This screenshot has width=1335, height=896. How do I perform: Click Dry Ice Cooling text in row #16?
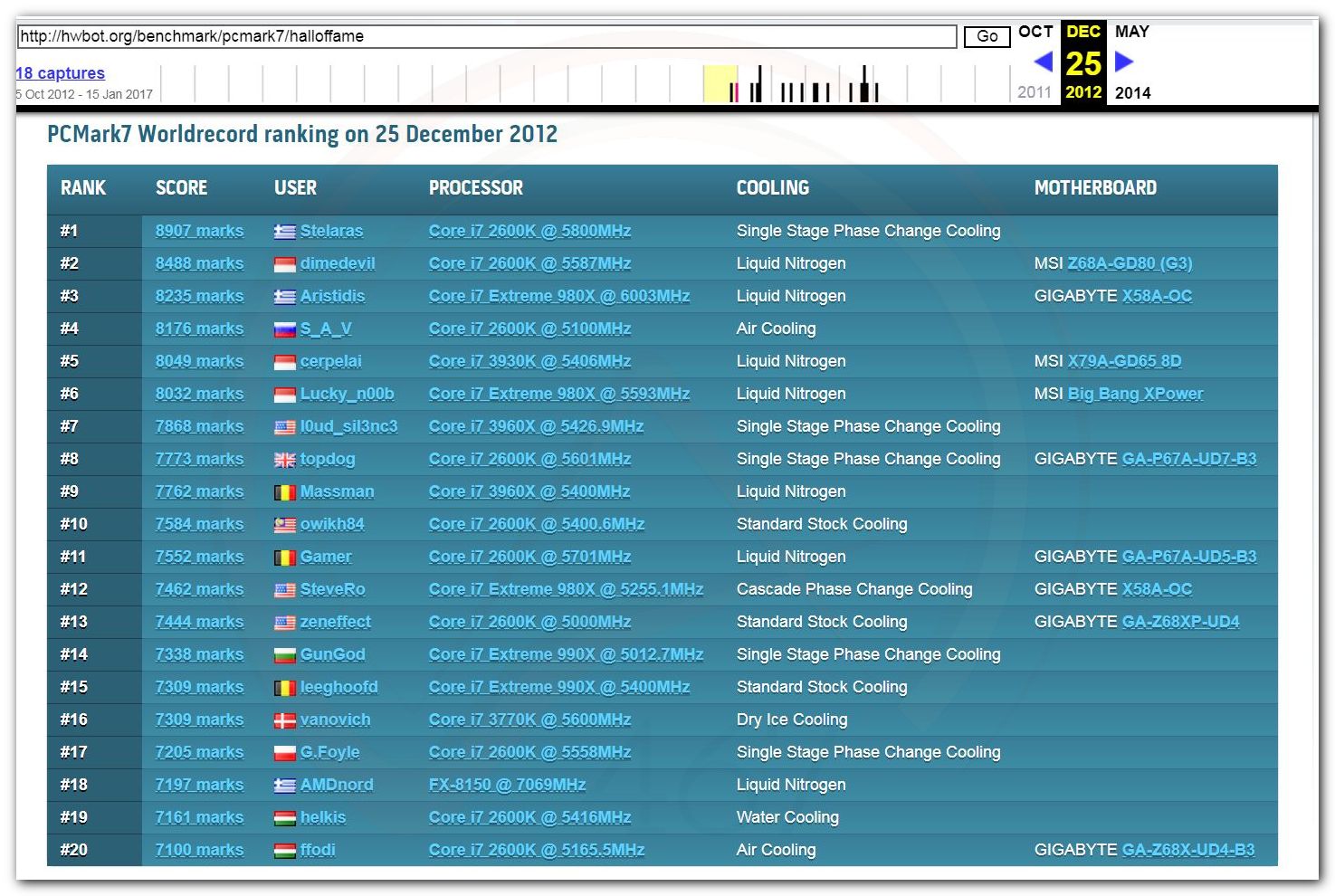tap(792, 720)
